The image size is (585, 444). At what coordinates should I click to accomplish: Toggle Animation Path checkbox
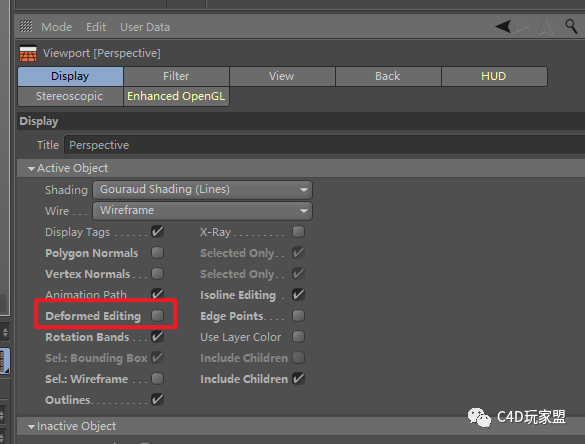click(x=157, y=294)
